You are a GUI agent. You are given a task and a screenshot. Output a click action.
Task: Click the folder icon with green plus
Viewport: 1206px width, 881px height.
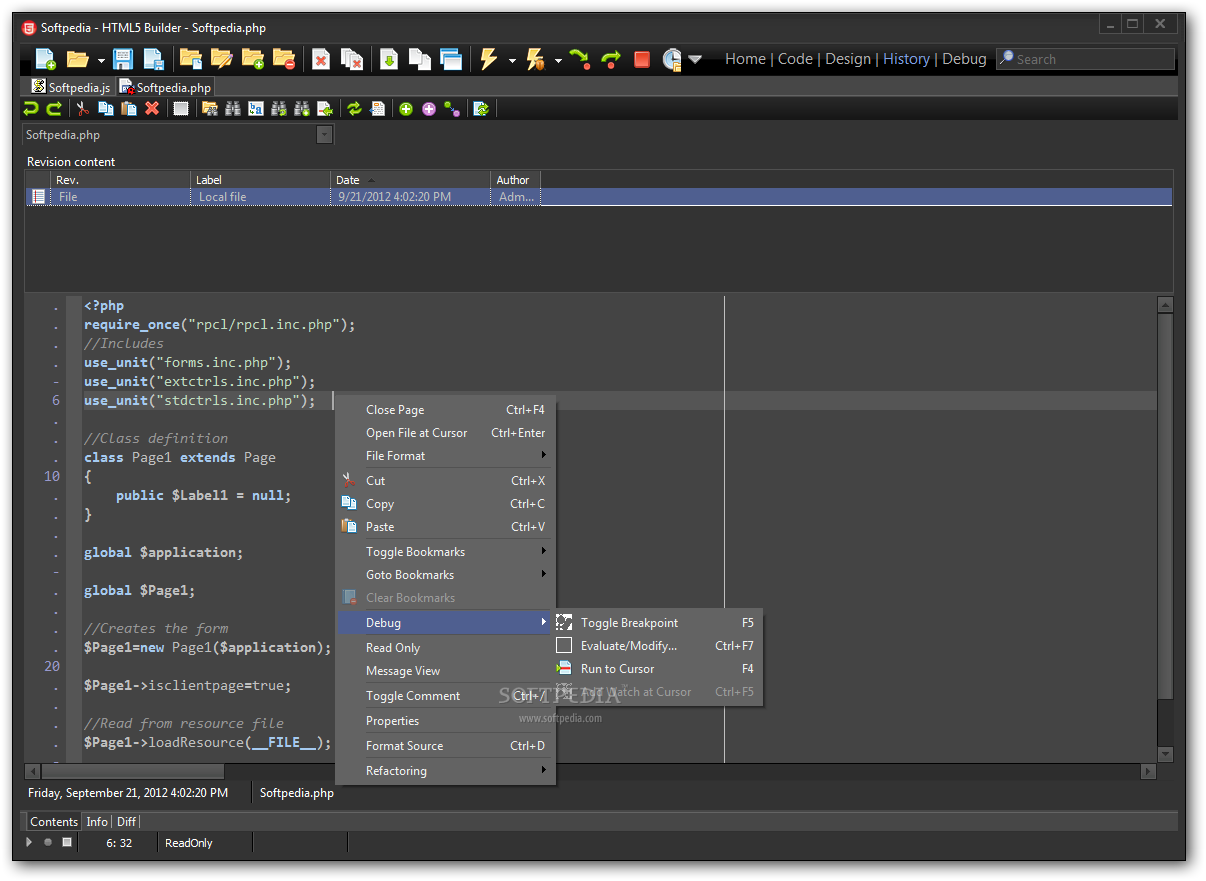[252, 59]
